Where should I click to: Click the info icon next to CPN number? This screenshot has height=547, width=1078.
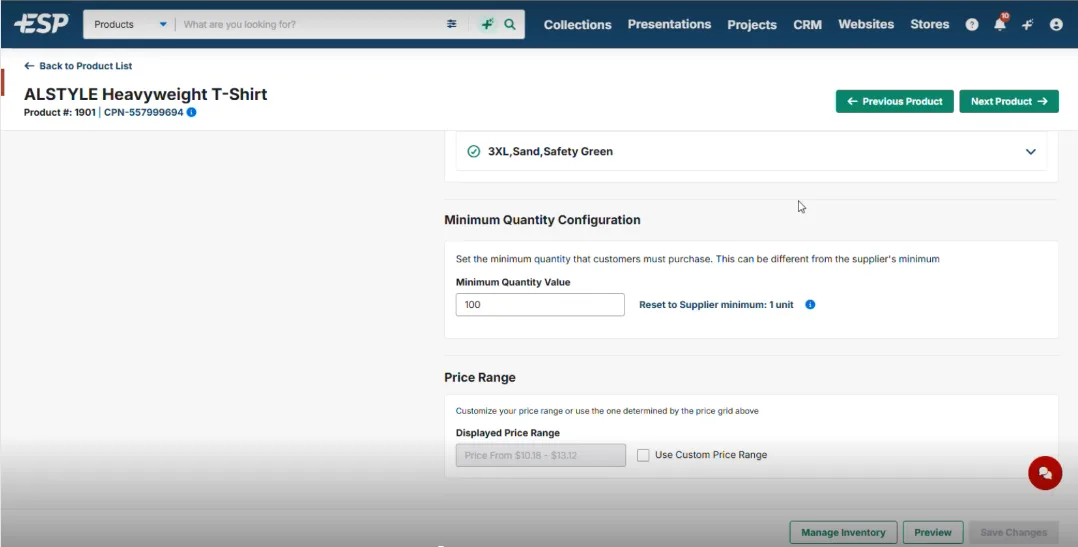coord(191,112)
